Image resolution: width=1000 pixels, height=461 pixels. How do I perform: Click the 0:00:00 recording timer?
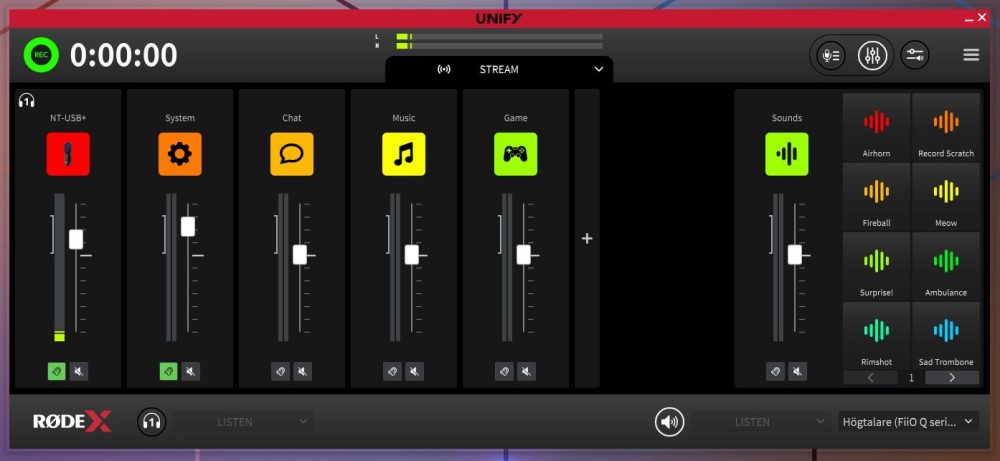(x=124, y=55)
